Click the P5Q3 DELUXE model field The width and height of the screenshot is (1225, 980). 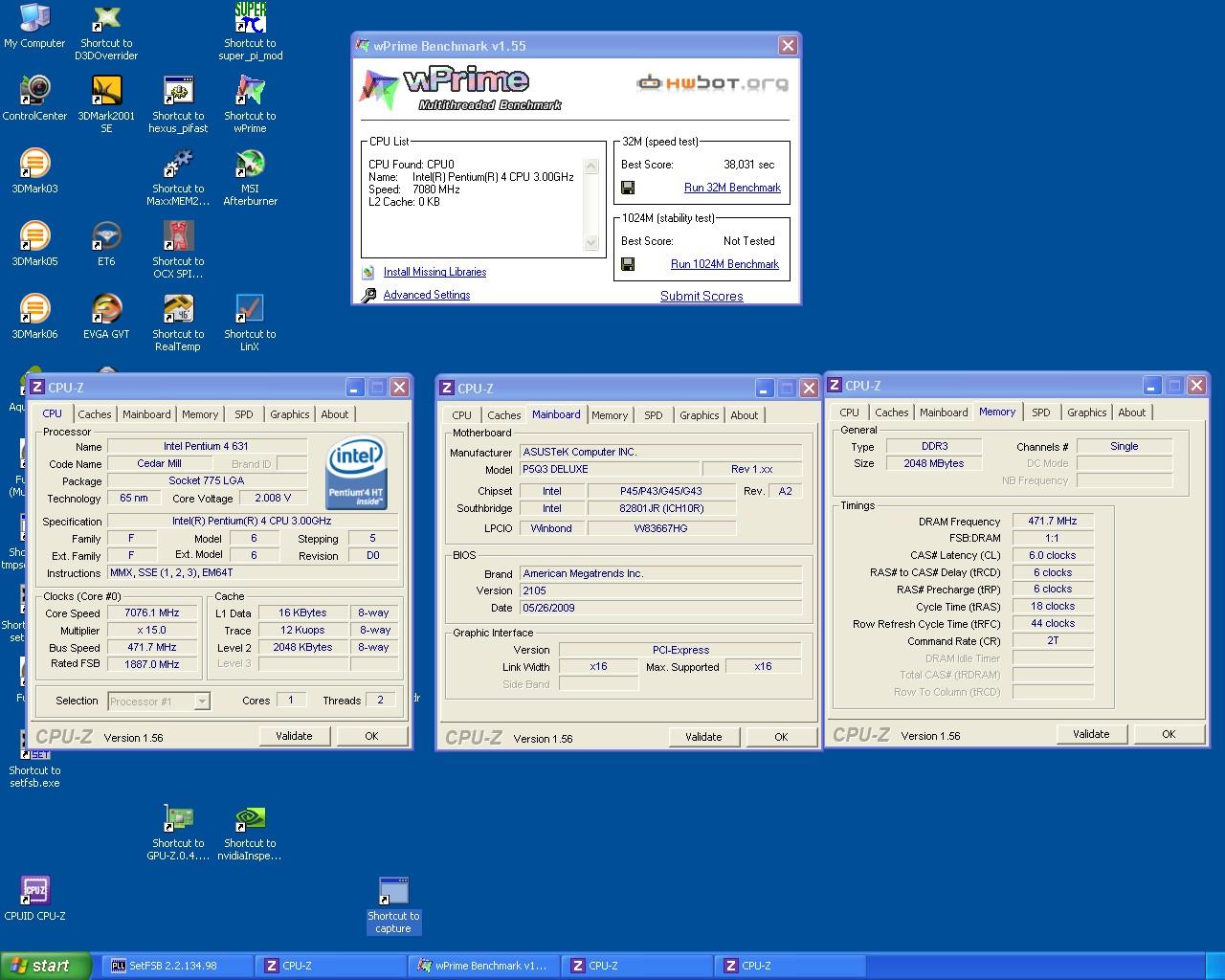pyautogui.click(x=609, y=469)
